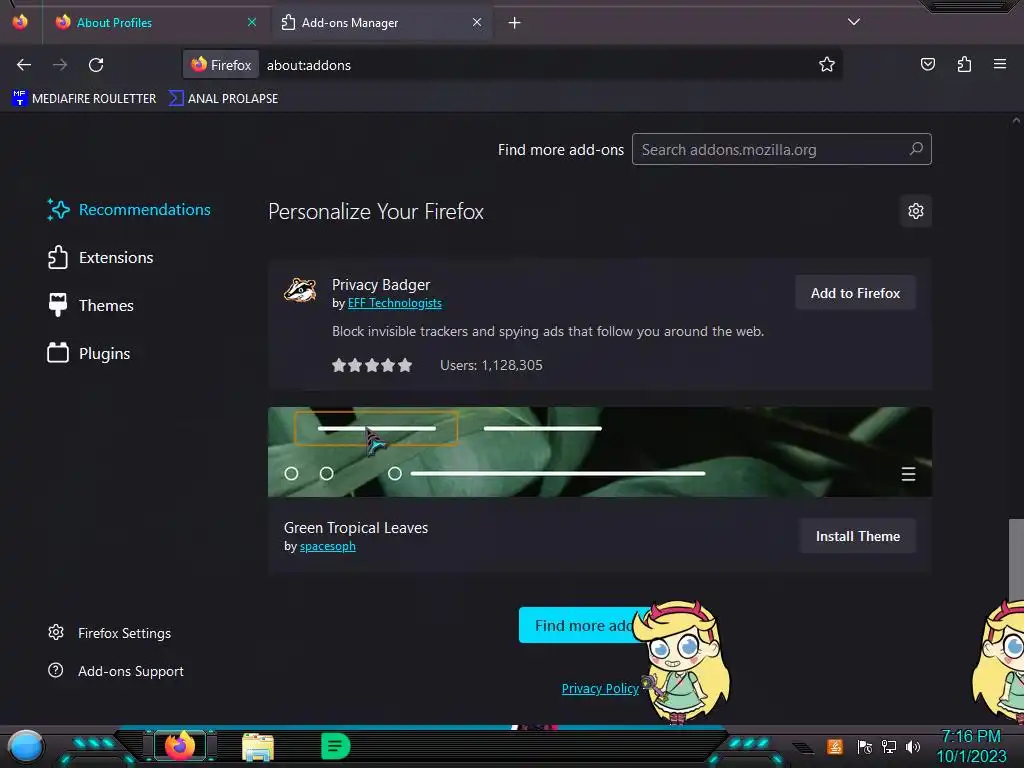Open the spacesoph author link
1024x768 pixels.
point(327,546)
